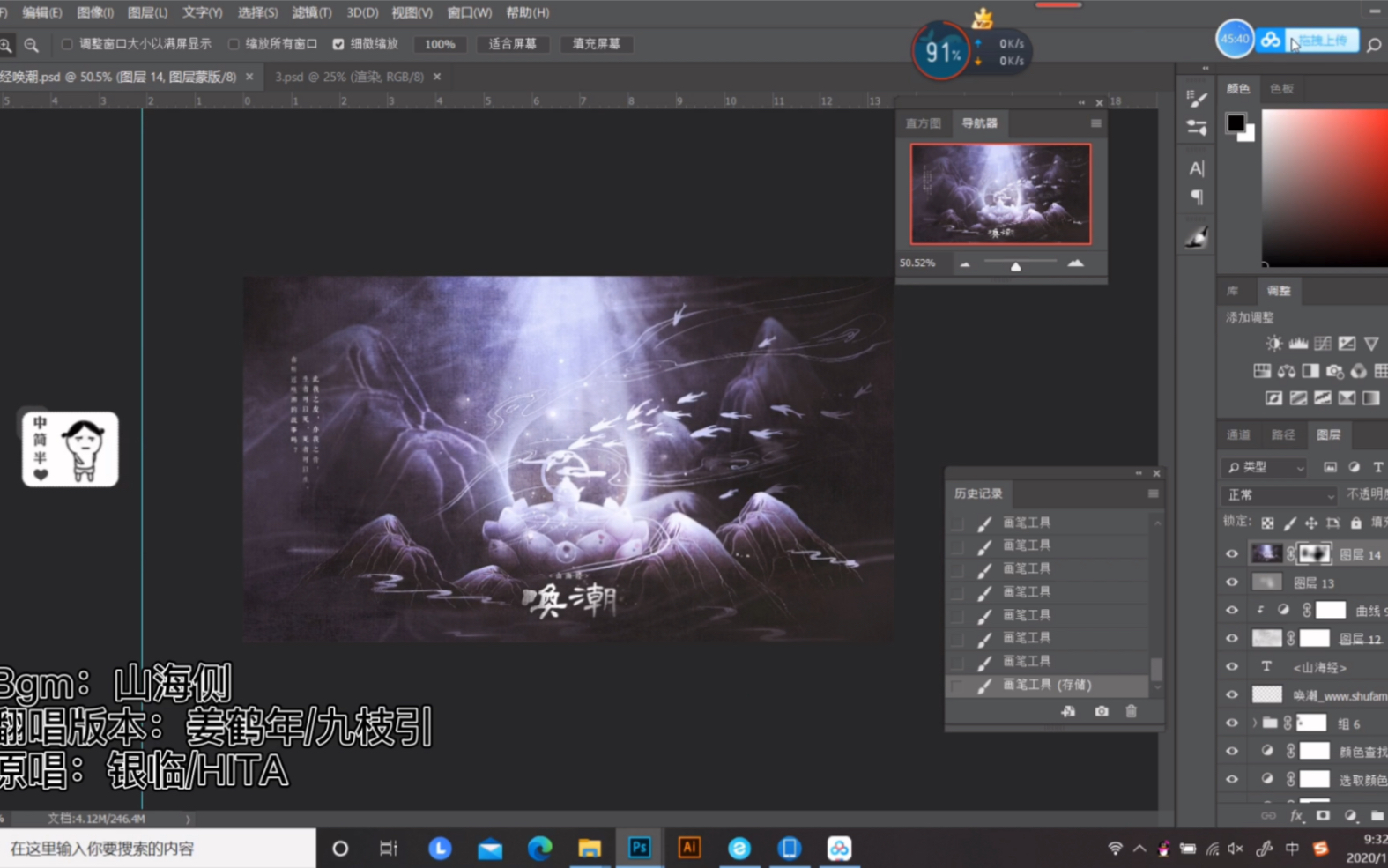1388x868 pixels.
Task: Hide the <山海经> text layer
Action: point(1232,667)
